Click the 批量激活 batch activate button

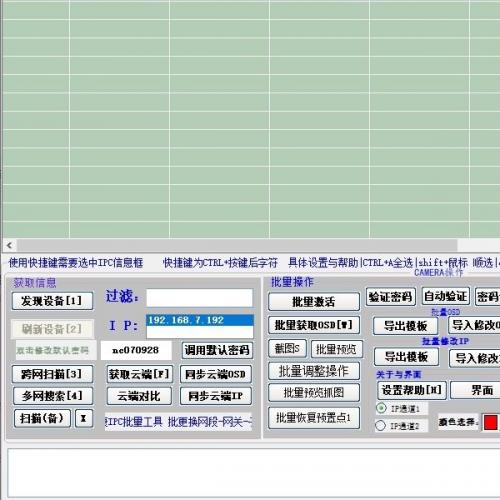pyautogui.click(x=314, y=302)
